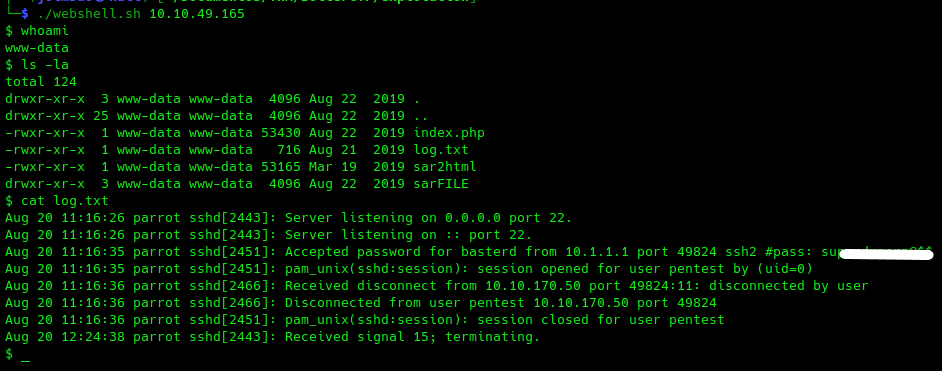This screenshot has height=371, width=942.
Task: Click 'disconnected by user' at the line end
Action: [788, 286]
